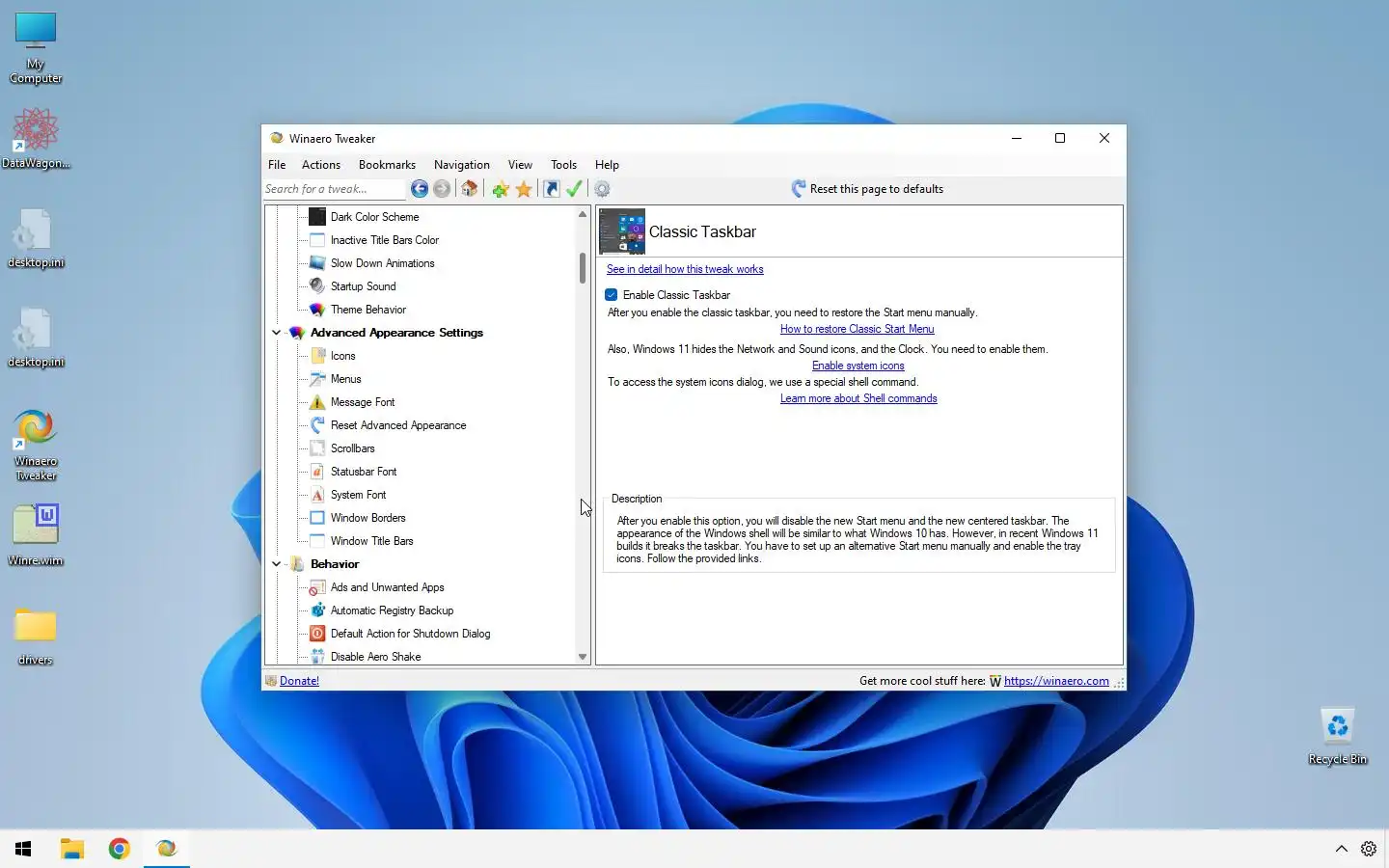
Task: Click the tree scrollbar down arrow
Action: click(x=583, y=657)
